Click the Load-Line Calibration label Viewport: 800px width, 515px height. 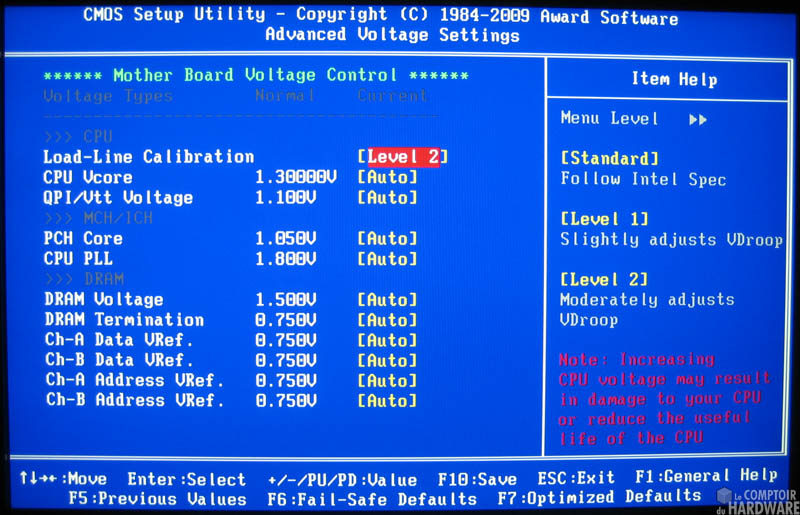pos(148,157)
